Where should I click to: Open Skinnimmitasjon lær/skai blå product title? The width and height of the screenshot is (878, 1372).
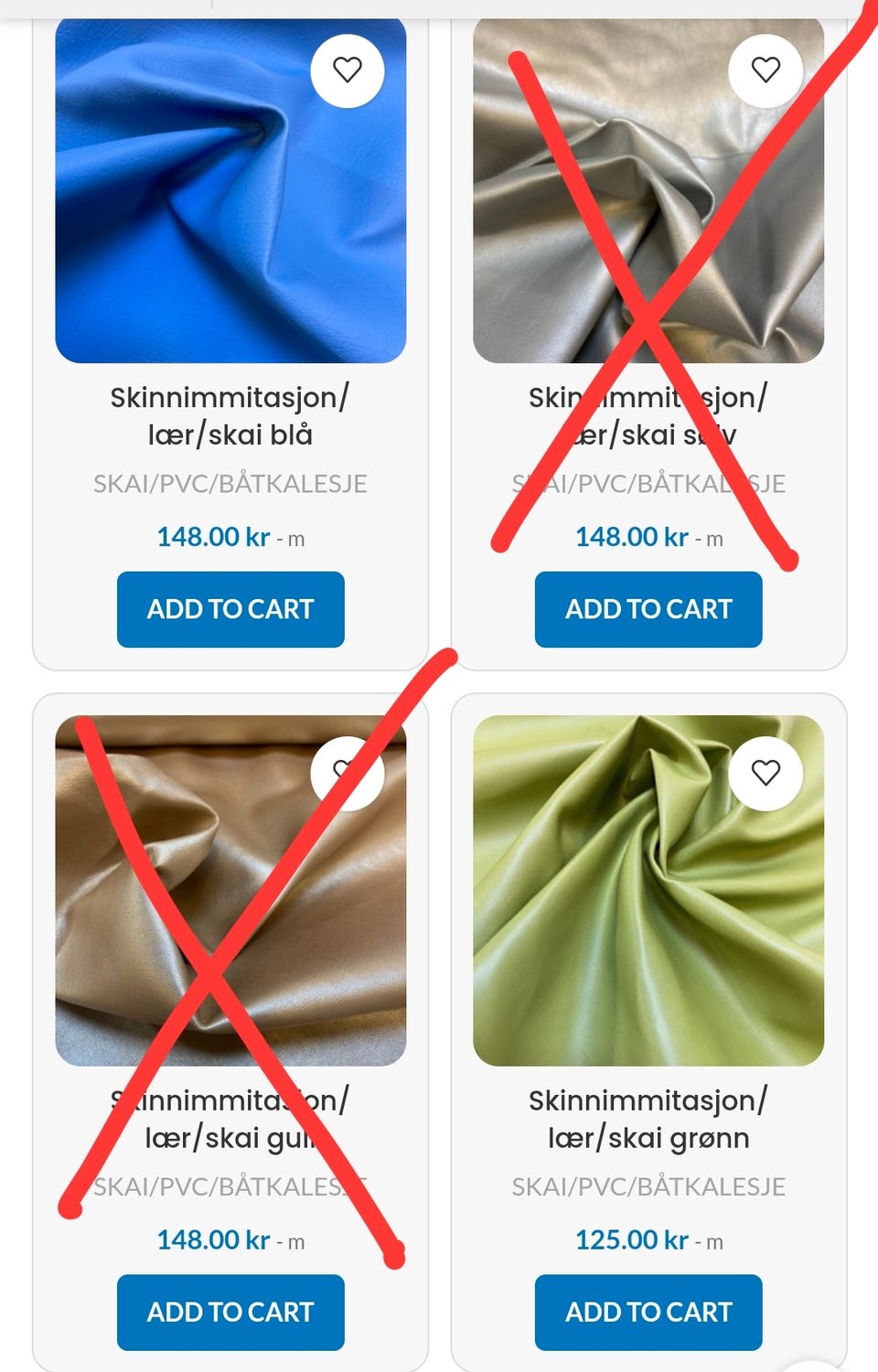point(230,416)
